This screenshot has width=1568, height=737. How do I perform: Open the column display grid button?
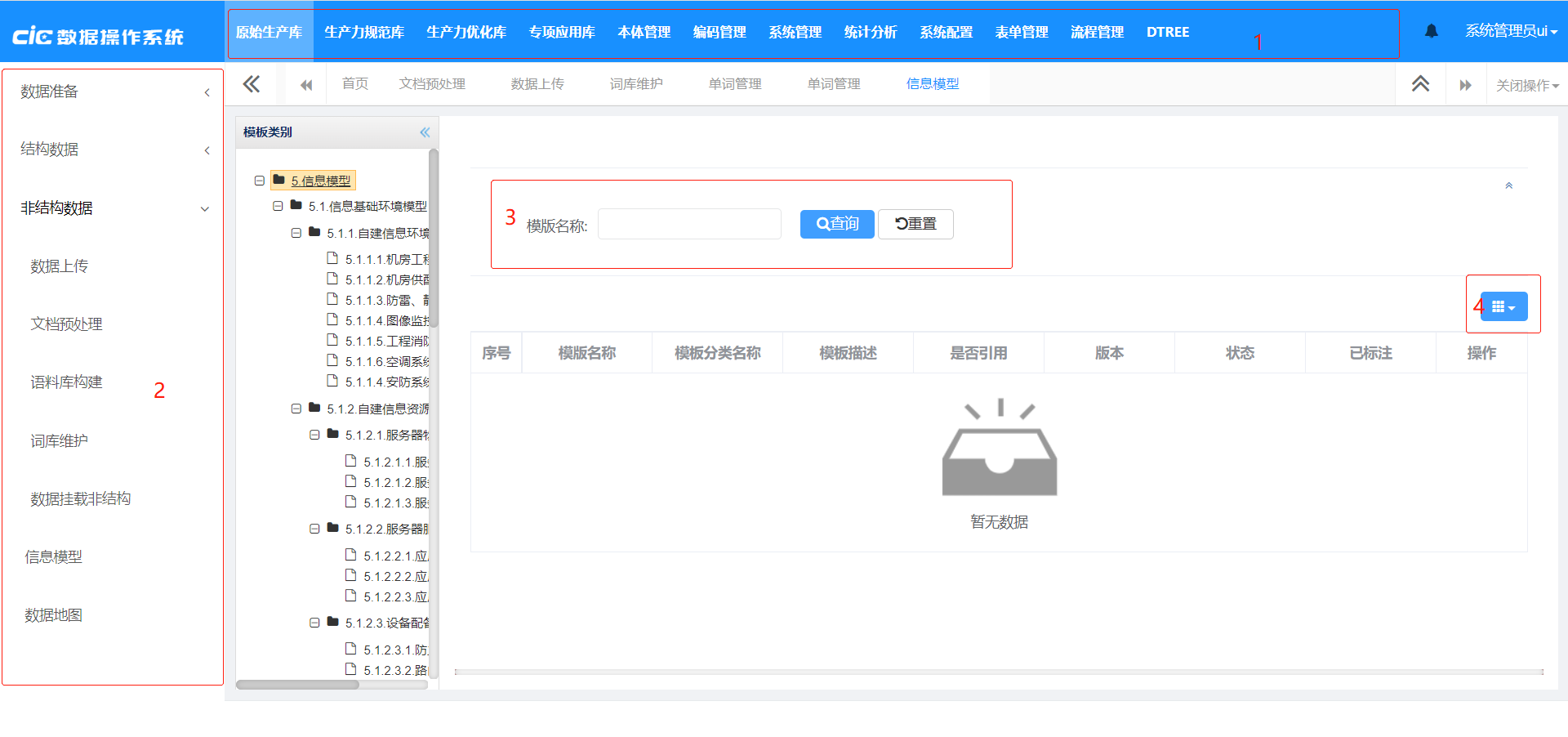(x=1503, y=307)
